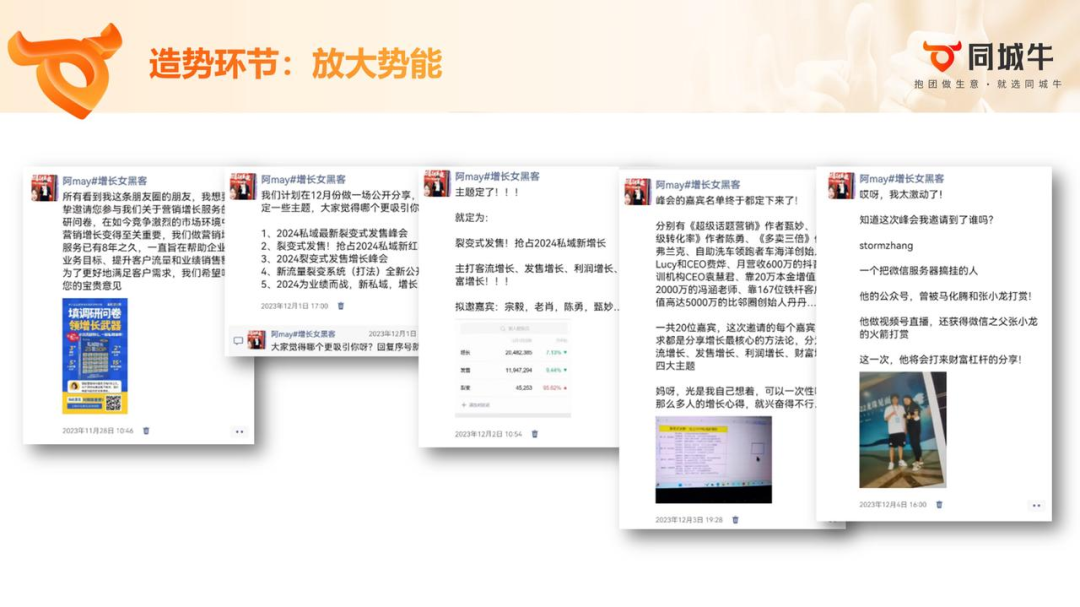This screenshot has height=607, width=1080.
Task: Open the more-options dots on the 12月4日 post
Action: (1036, 506)
